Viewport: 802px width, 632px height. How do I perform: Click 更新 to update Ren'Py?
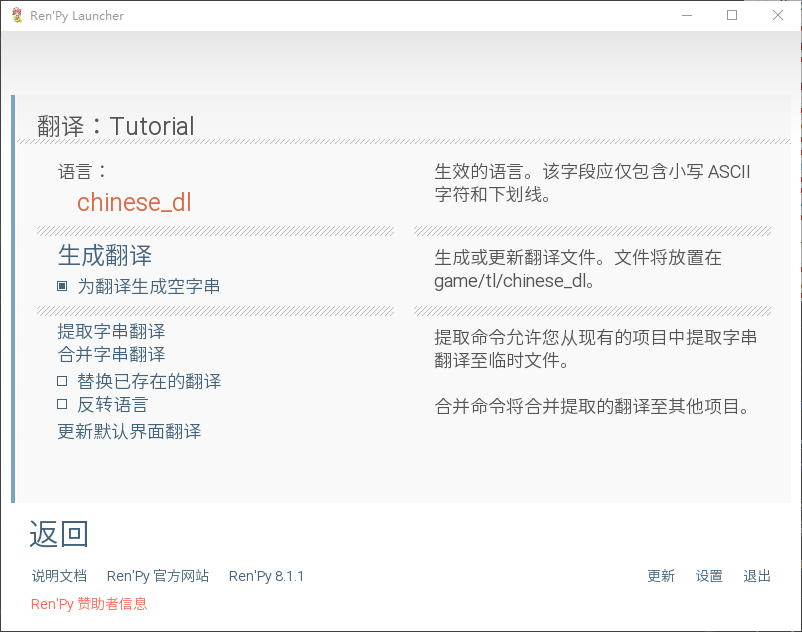tap(661, 576)
